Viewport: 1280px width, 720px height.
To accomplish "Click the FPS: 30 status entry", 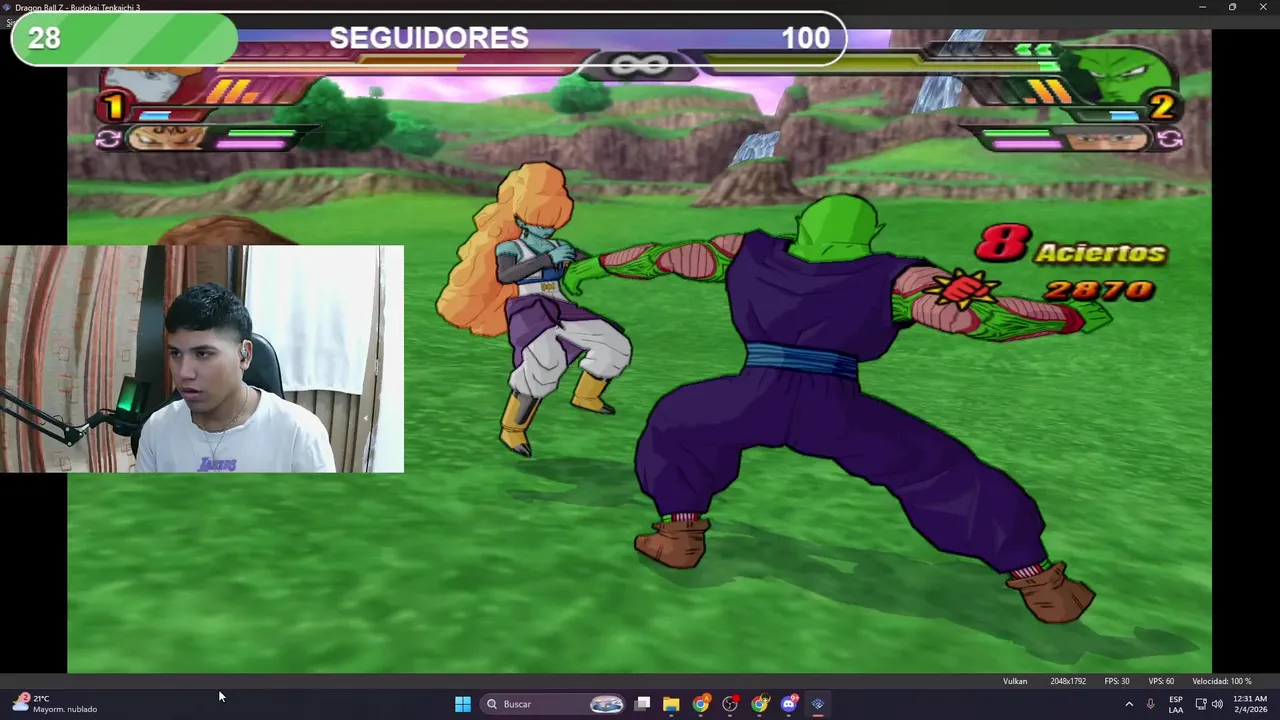I will (1117, 681).
